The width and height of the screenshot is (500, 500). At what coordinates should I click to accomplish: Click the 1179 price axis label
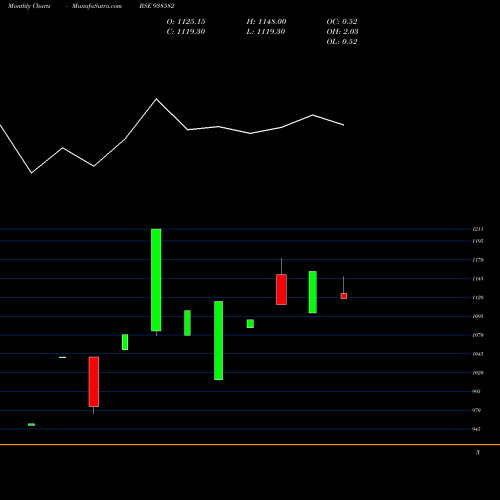[478, 260]
